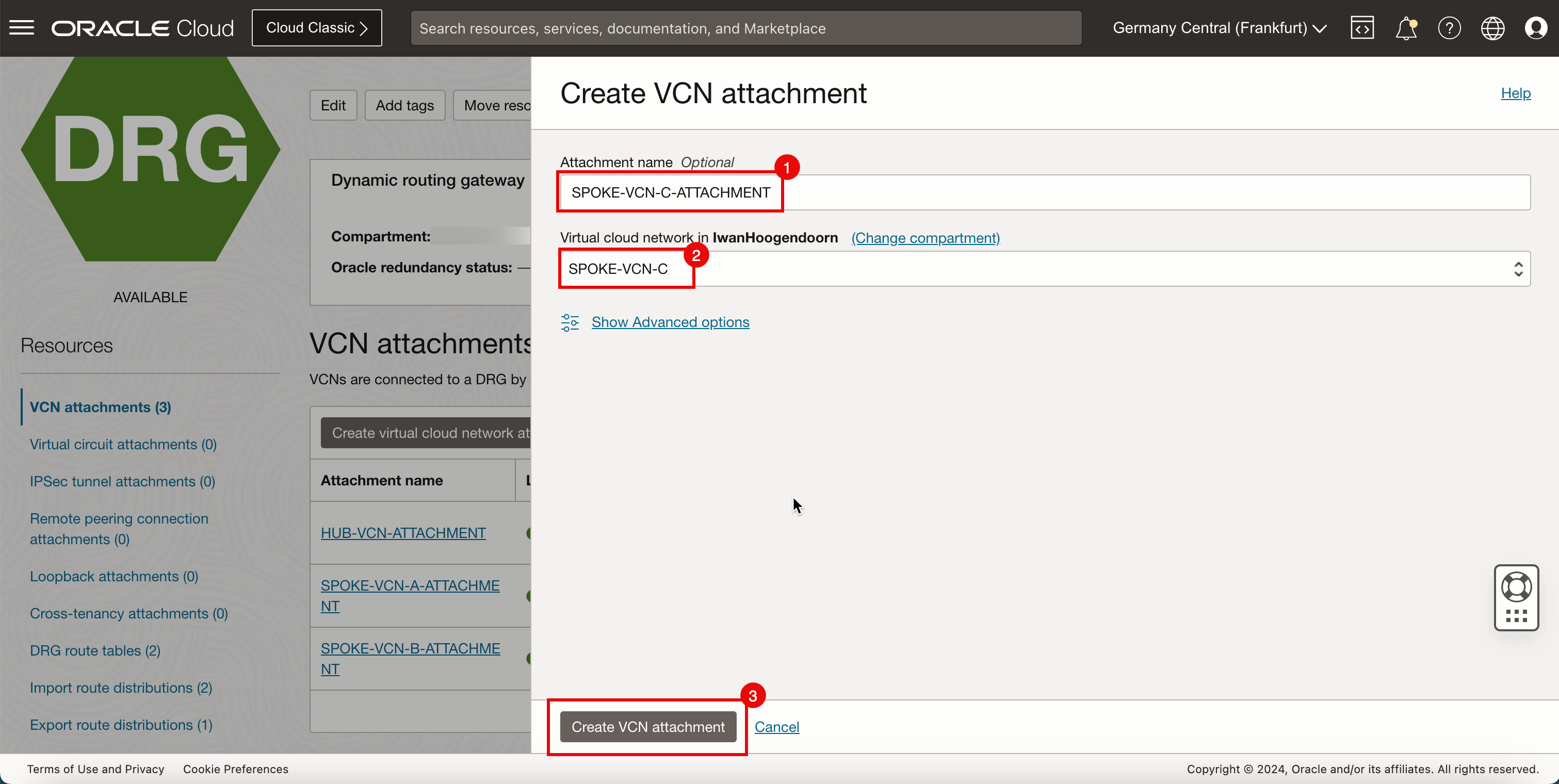This screenshot has height=784, width=1559.
Task: Click the globe/region selector icon
Action: tap(1492, 27)
